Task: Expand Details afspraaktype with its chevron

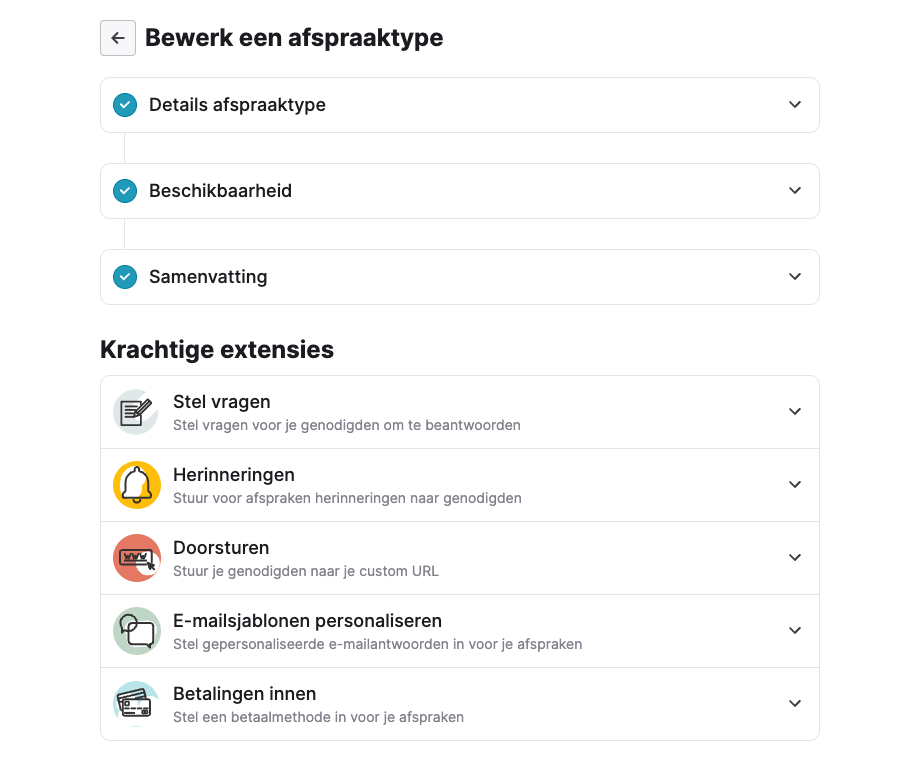Action: coord(794,105)
